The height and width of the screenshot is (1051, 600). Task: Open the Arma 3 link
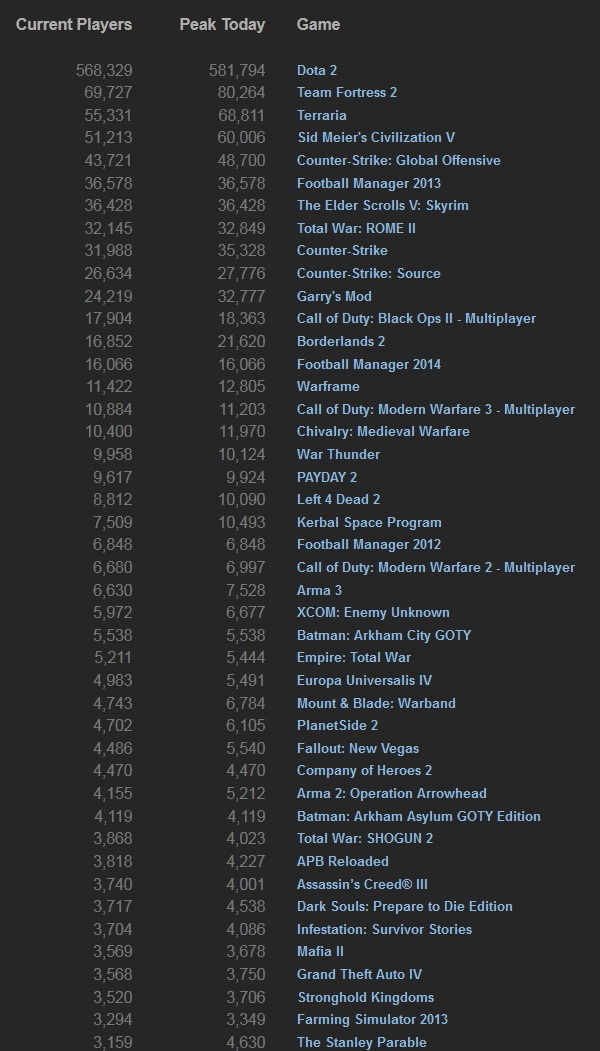tap(319, 590)
